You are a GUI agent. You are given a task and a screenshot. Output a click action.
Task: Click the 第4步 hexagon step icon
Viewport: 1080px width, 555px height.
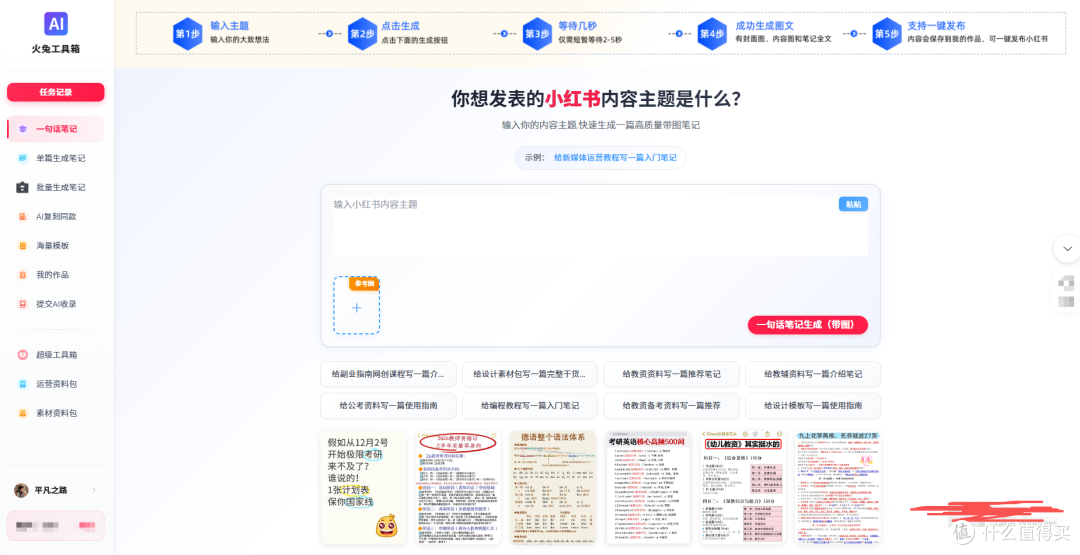[x=712, y=34]
